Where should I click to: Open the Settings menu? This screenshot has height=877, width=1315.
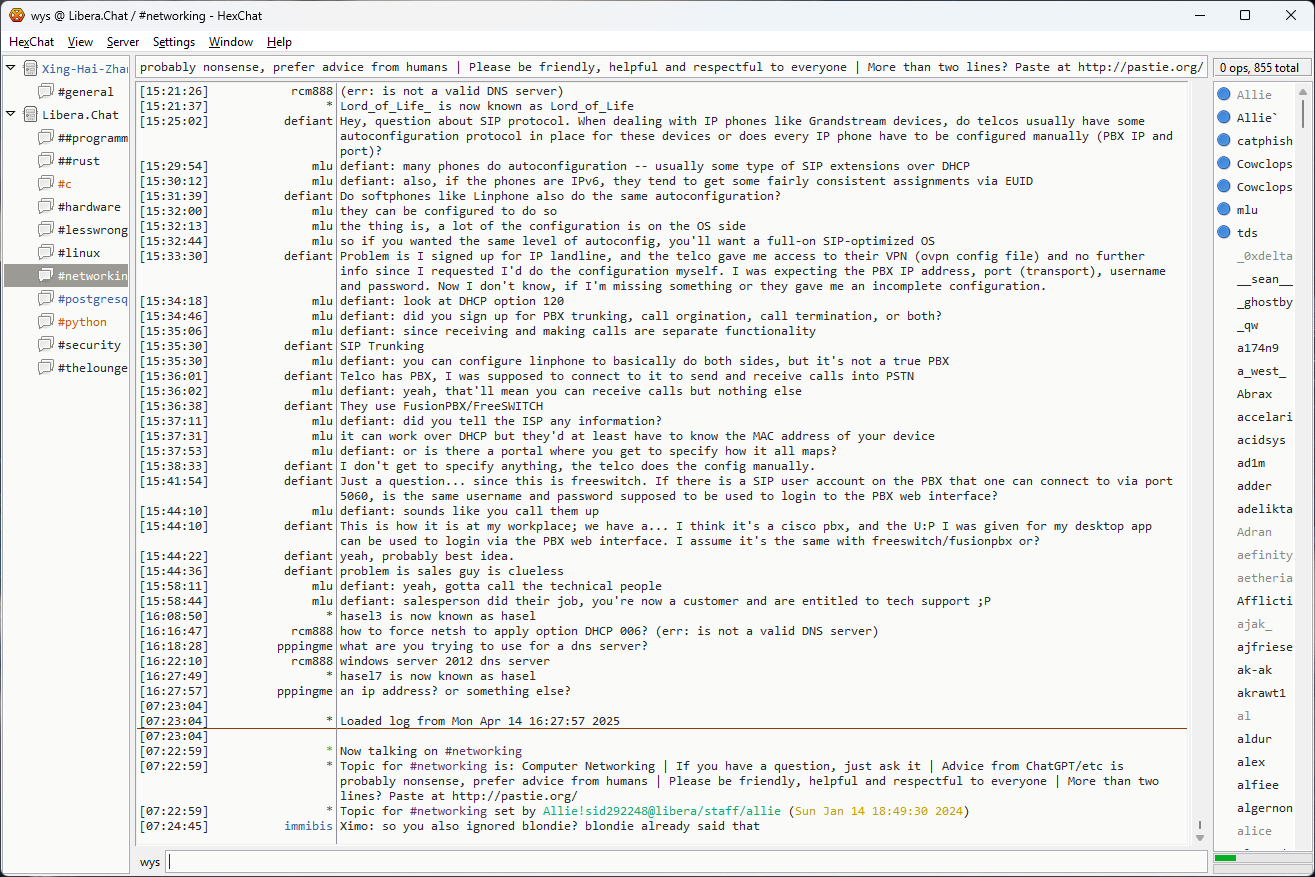point(174,42)
